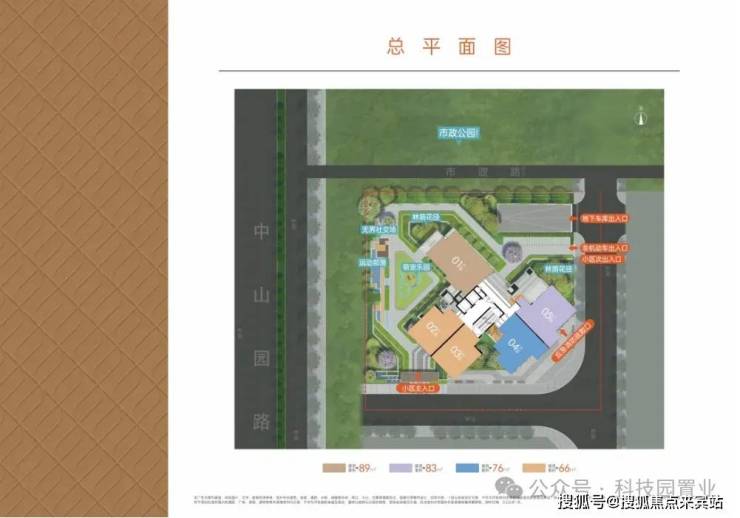Click the 萌童乐园 playground label
Screen dimensions: 740x518
pos(416,267)
